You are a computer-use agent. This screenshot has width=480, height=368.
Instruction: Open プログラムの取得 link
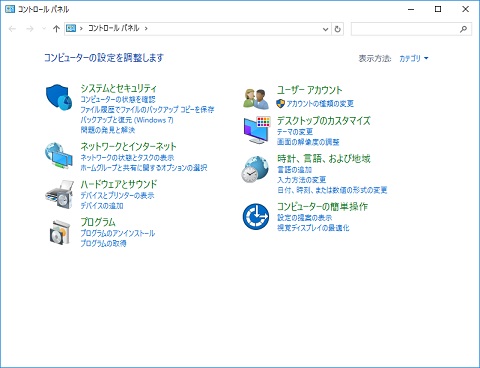pyautogui.click(x=103, y=244)
